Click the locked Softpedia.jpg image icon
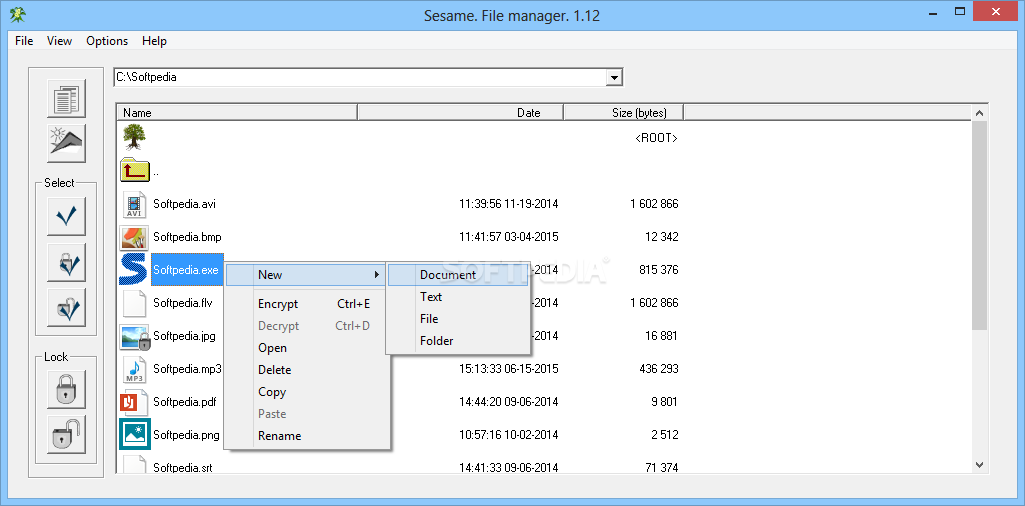The image size is (1025, 506). tap(135, 337)
